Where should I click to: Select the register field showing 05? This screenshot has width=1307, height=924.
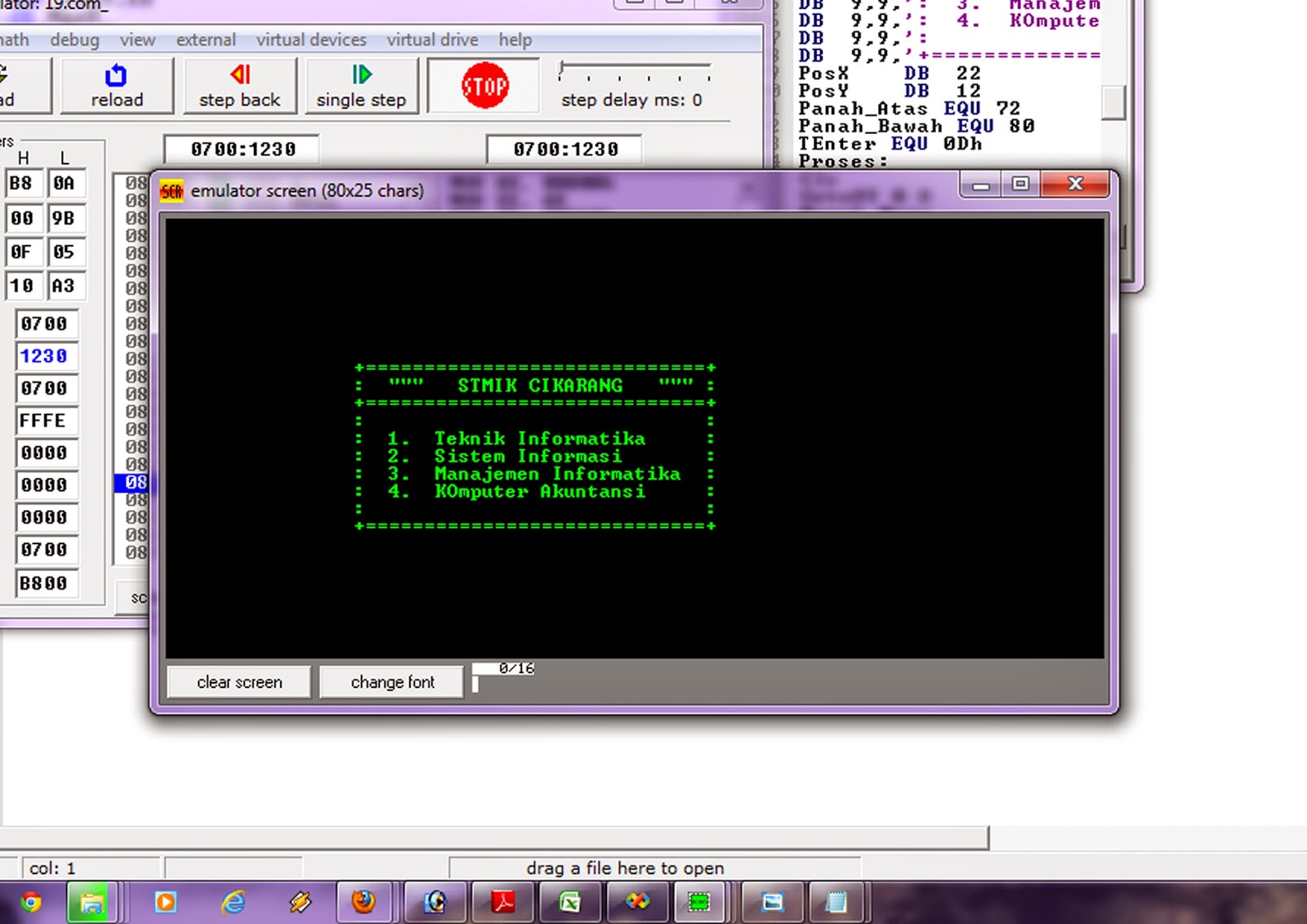[x=65, y=252]
